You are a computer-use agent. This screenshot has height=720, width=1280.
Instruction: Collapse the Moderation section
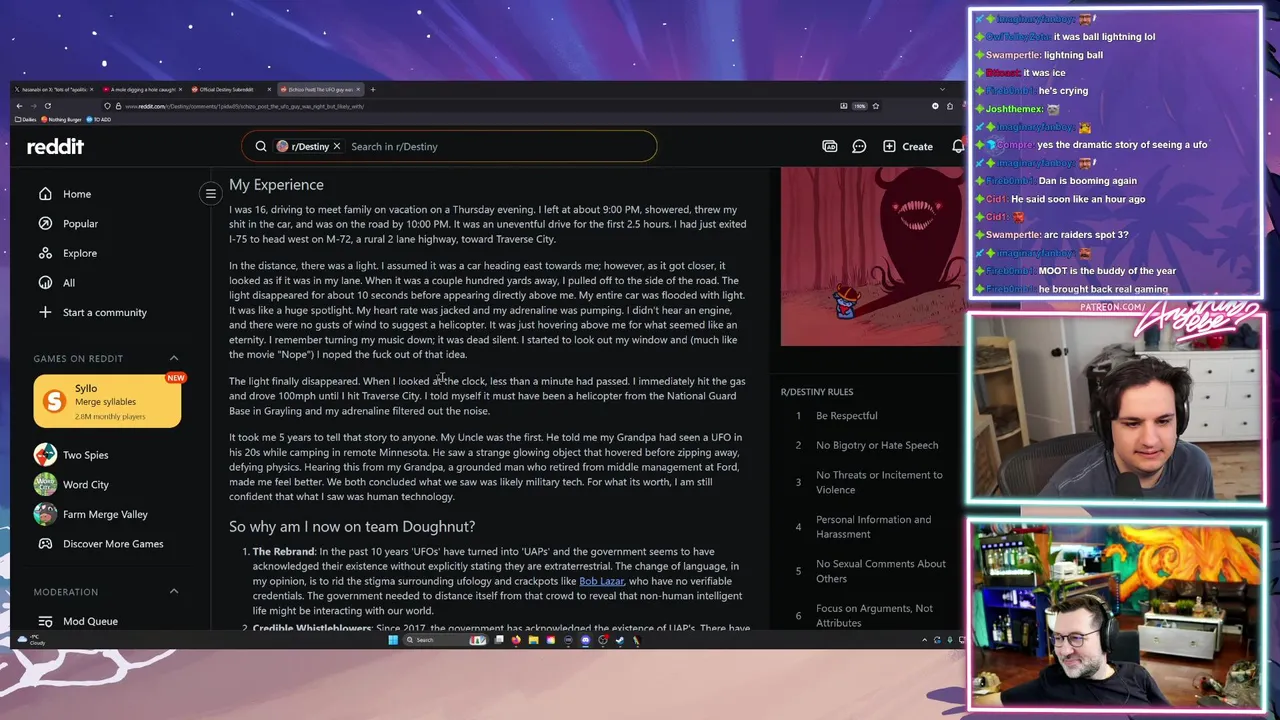[x=174, y=592]
